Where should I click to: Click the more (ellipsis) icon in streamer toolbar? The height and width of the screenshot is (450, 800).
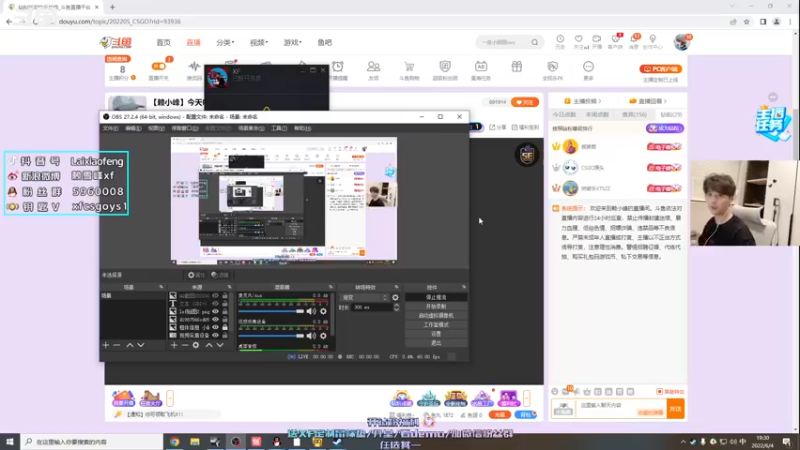click(588, 67)
